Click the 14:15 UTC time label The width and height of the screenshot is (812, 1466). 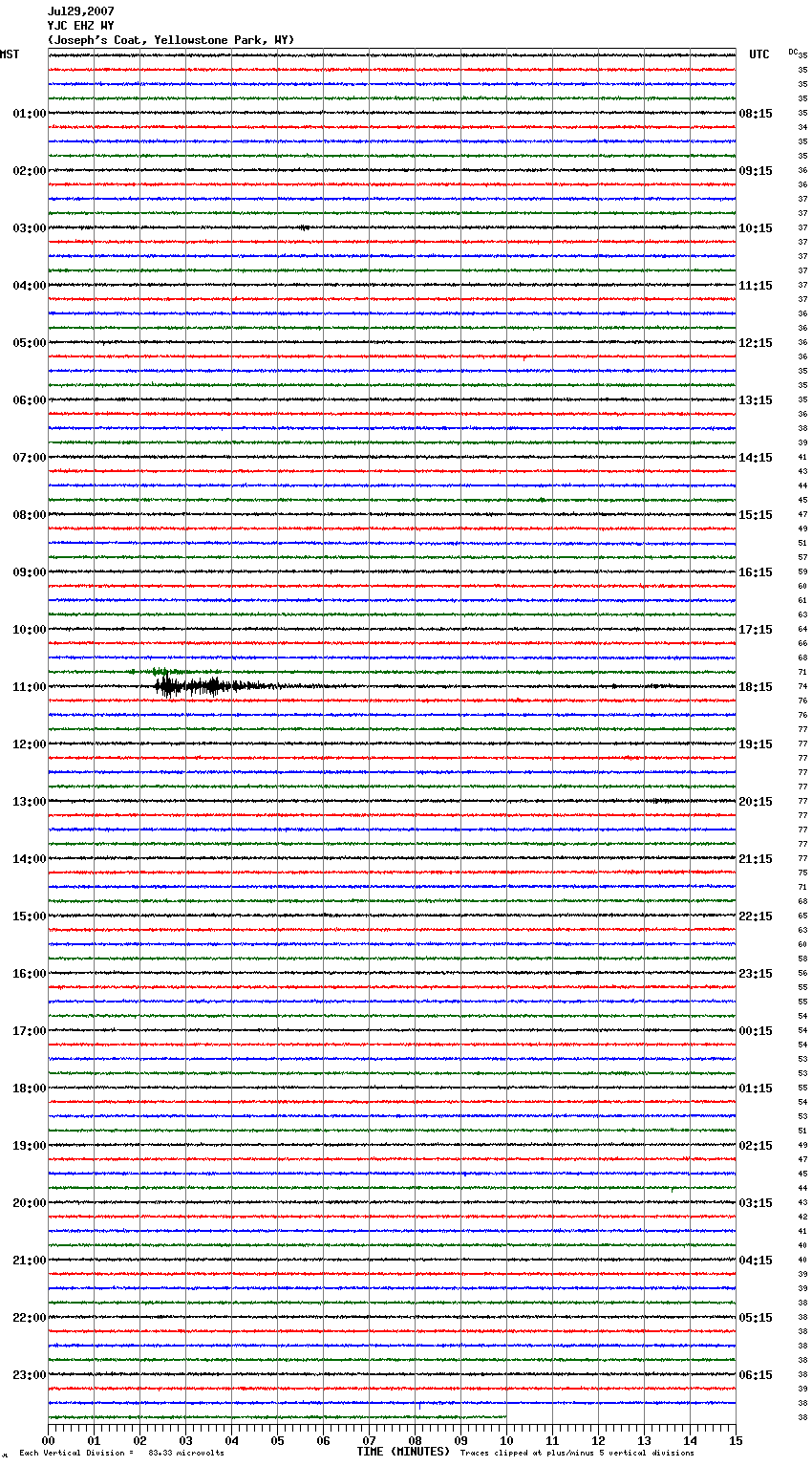coord(756,458)
